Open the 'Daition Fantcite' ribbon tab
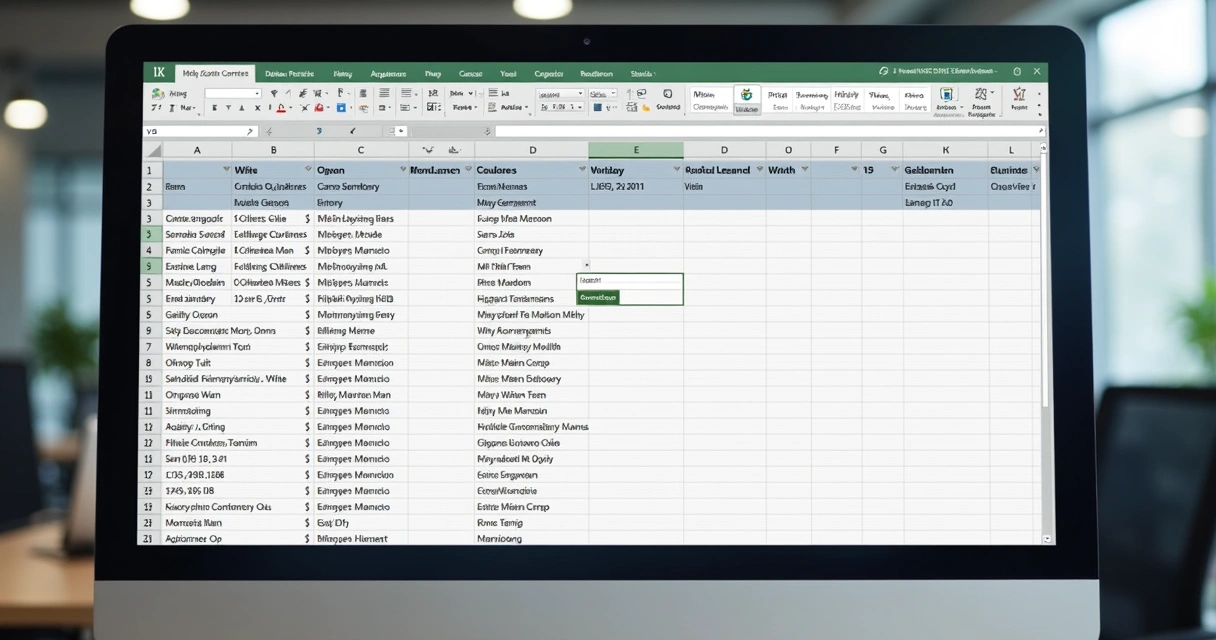1216x640 pixels. pos(290,74)
